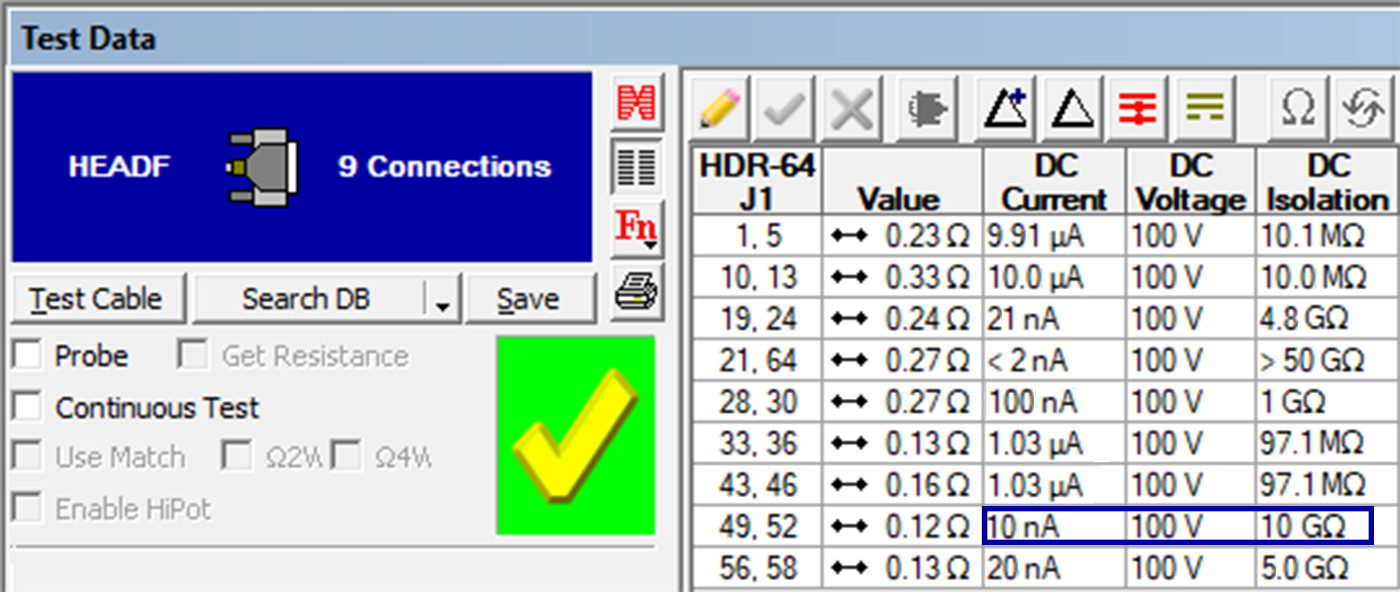Check the Enable HiPot option
This screenshot has height=592, width=1400.
(x=25, y=509)
